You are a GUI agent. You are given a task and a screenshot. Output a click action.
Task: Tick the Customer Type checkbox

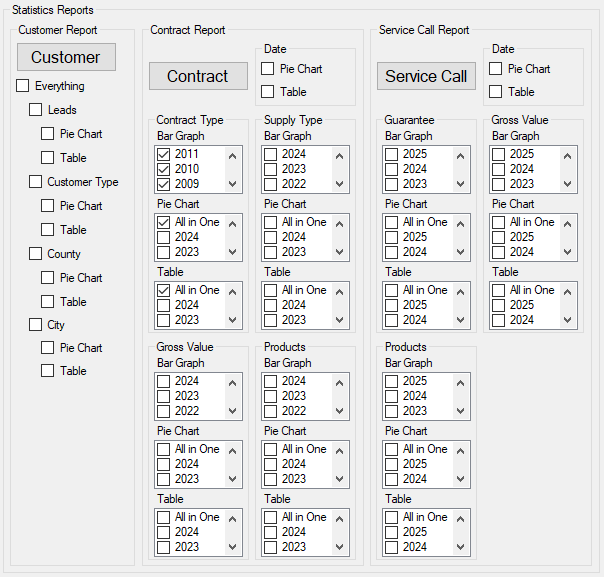(36, 182)
